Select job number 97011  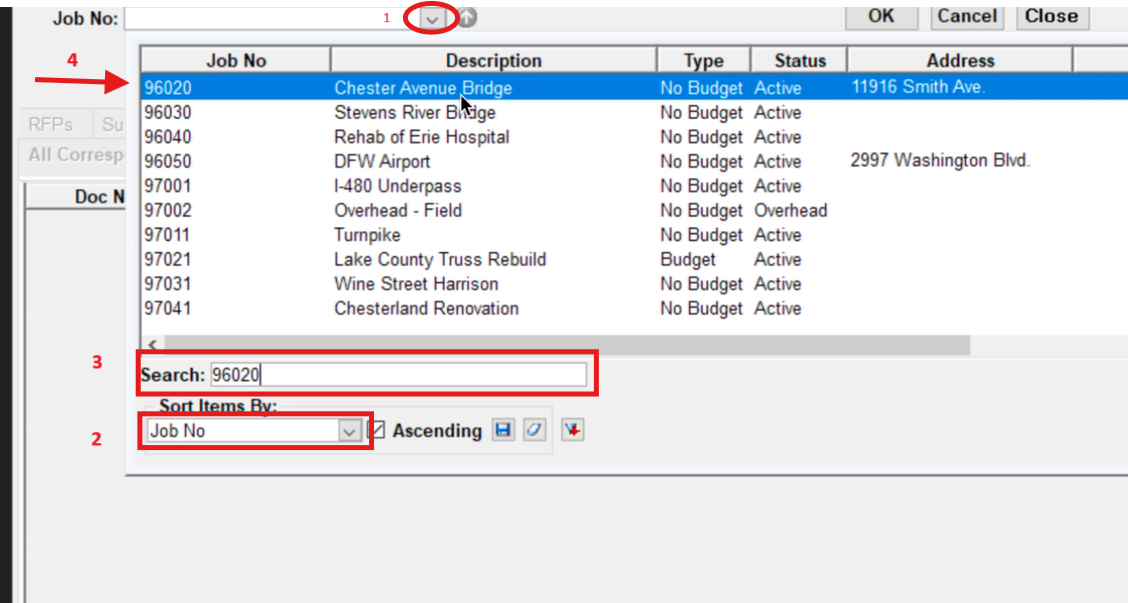coord(168,235)
